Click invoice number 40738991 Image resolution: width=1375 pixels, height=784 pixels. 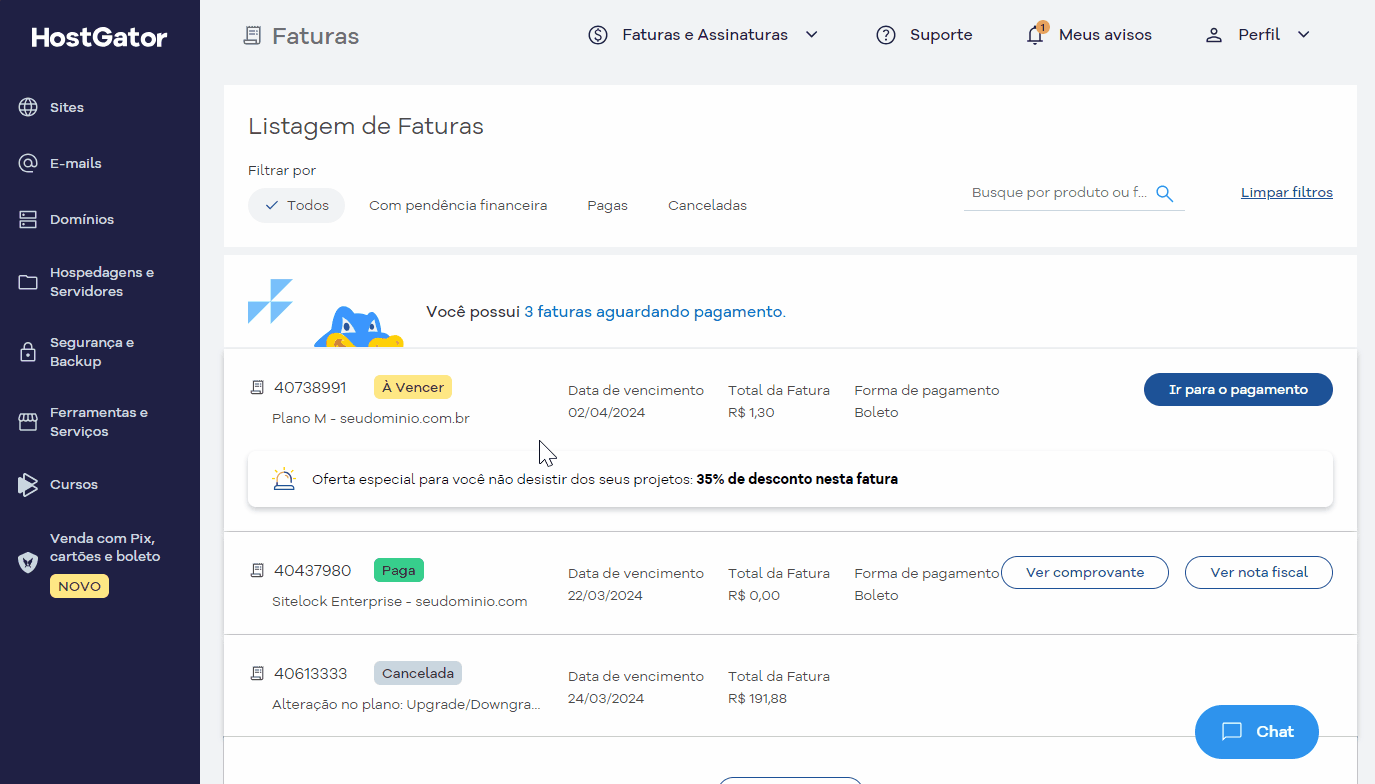pyautogui.click(x=310, y=387)
